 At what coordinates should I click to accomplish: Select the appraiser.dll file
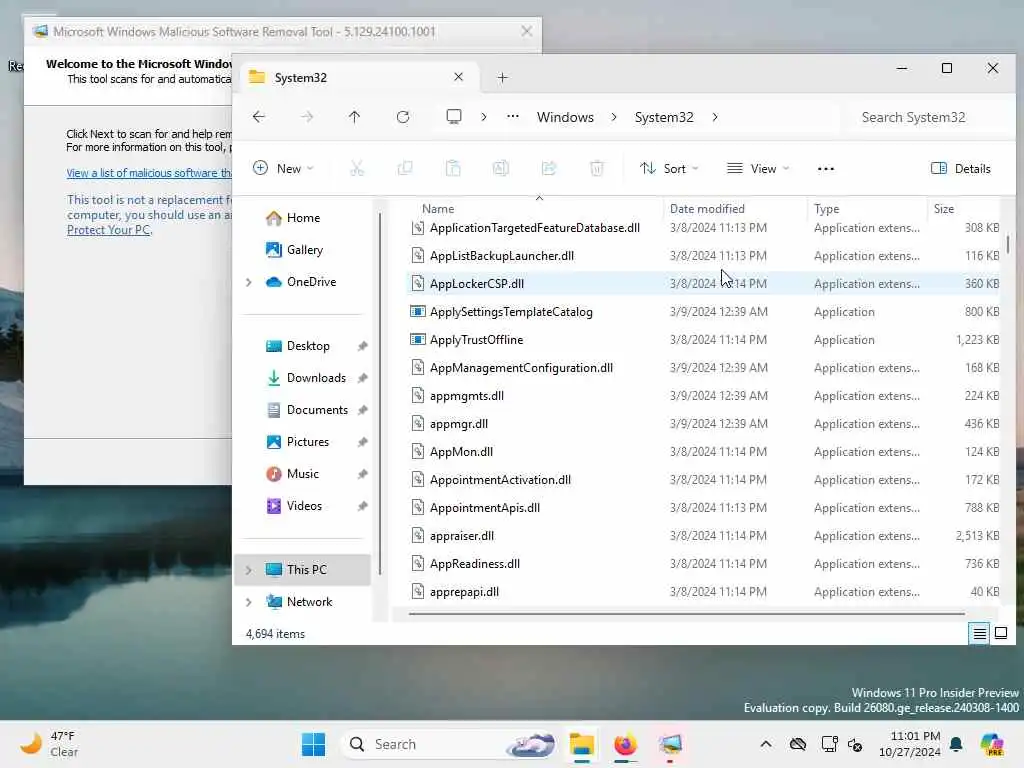click(703, 536)
